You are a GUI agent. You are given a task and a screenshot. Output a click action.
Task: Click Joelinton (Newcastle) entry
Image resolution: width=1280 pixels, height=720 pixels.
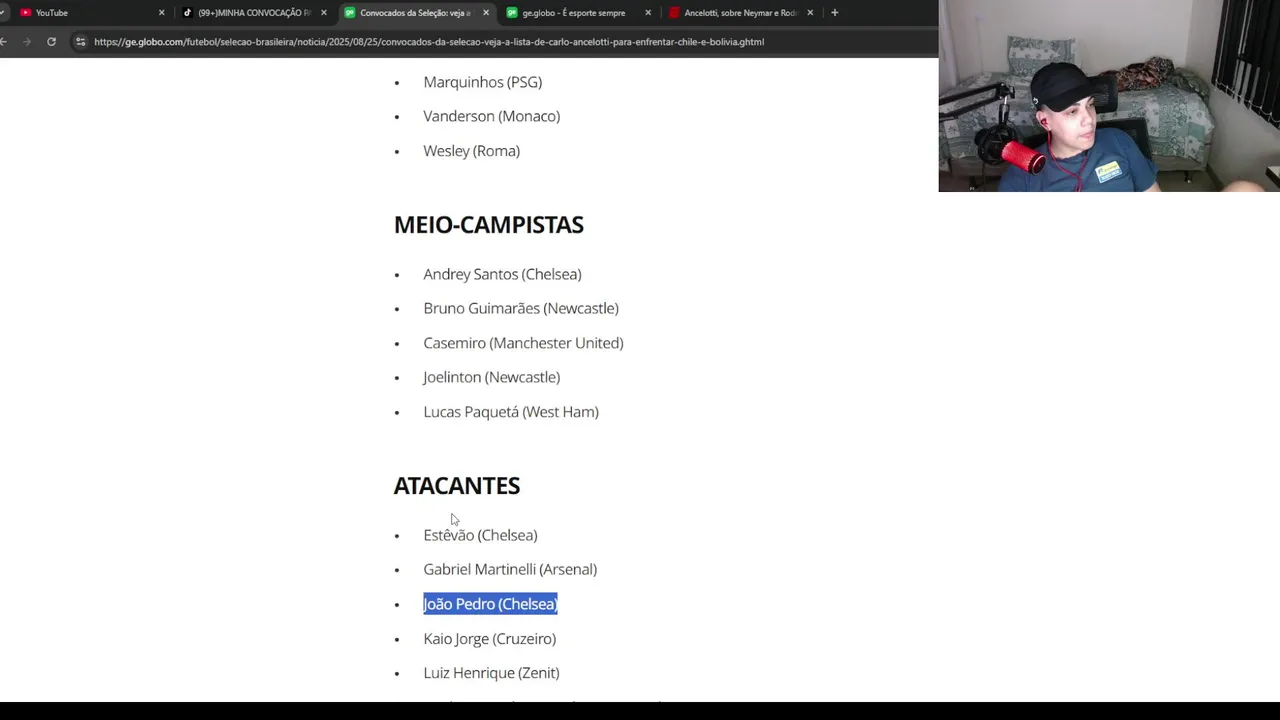tap(491, 377)
